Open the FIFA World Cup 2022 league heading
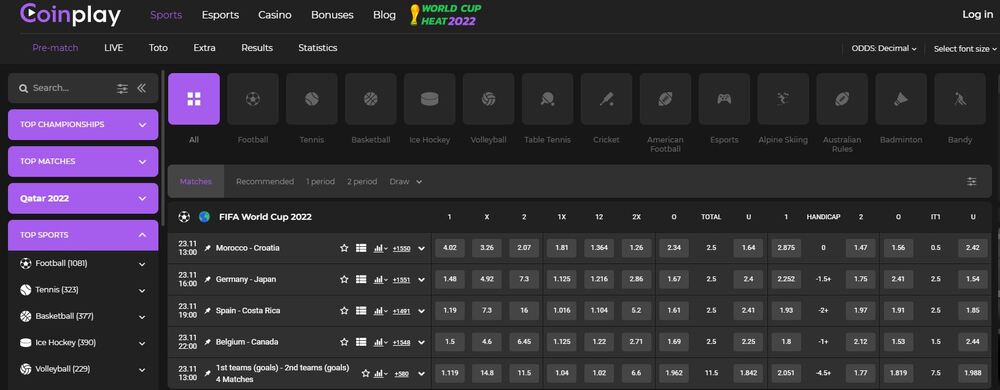1000x390 pixels. coord(265,217)
